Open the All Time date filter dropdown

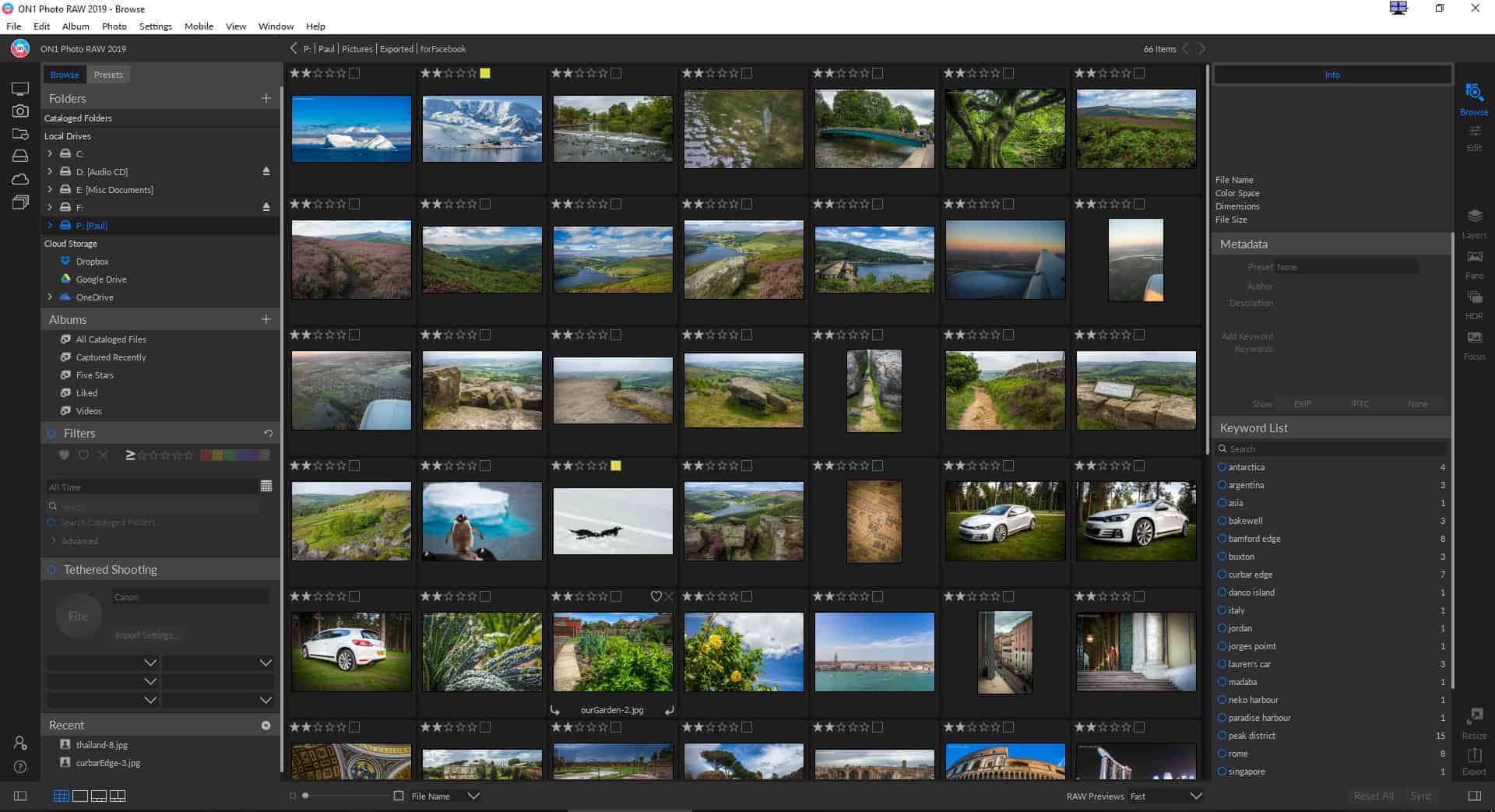point(151,487)
